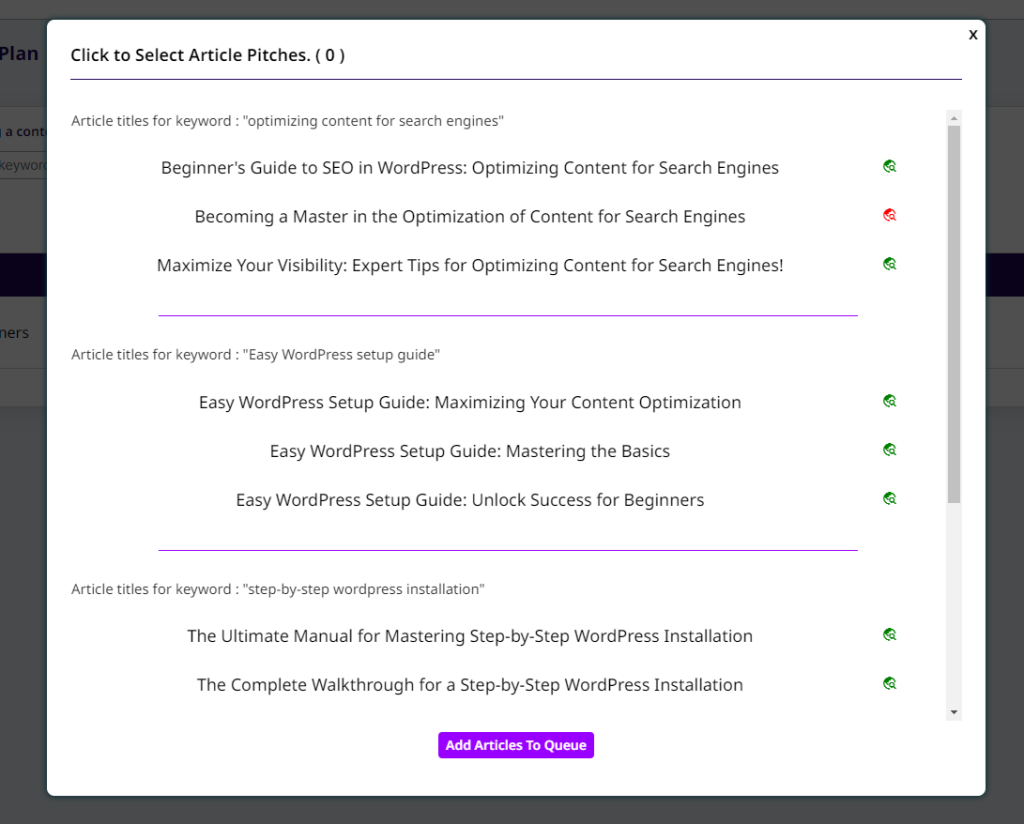Click search icon next to The Ultimate Manual title
Image resolution: width=1024 pixels, height=824 pixels.
click(889, 634)
